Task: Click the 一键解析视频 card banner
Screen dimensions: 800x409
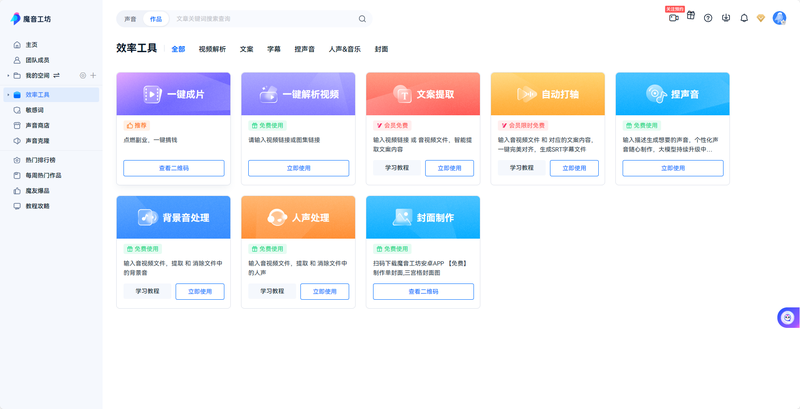Action: tap(298, 94)
